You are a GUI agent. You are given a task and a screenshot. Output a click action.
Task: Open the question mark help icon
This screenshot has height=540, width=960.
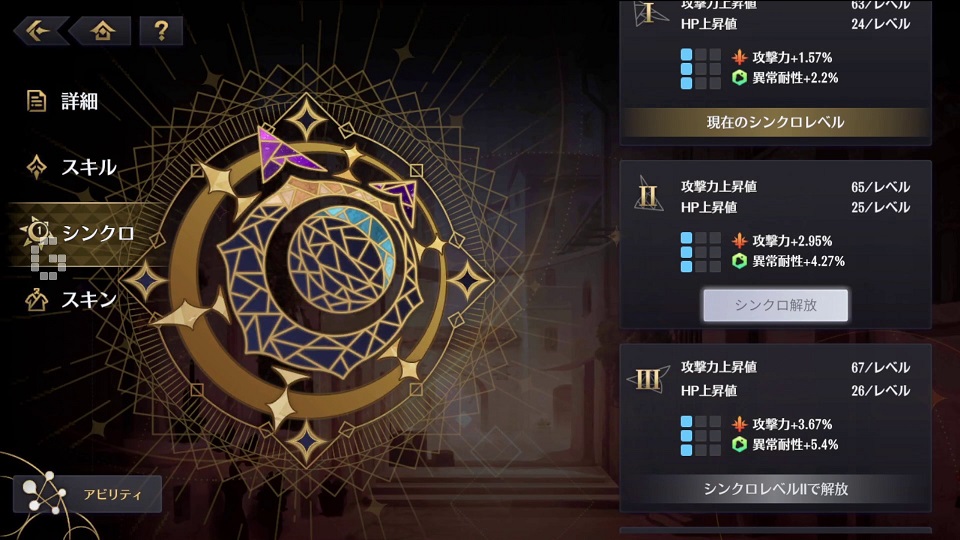point(161,31)
